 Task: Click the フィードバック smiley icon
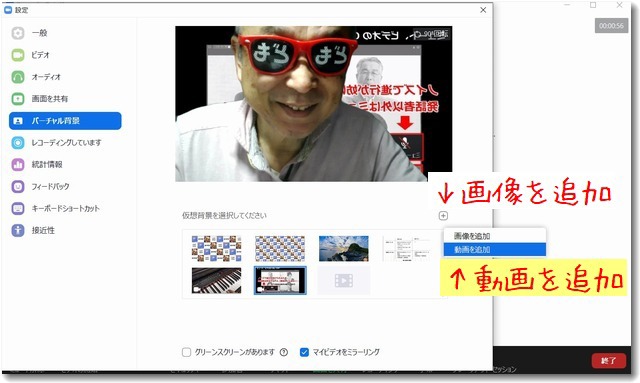coord(18,187)
